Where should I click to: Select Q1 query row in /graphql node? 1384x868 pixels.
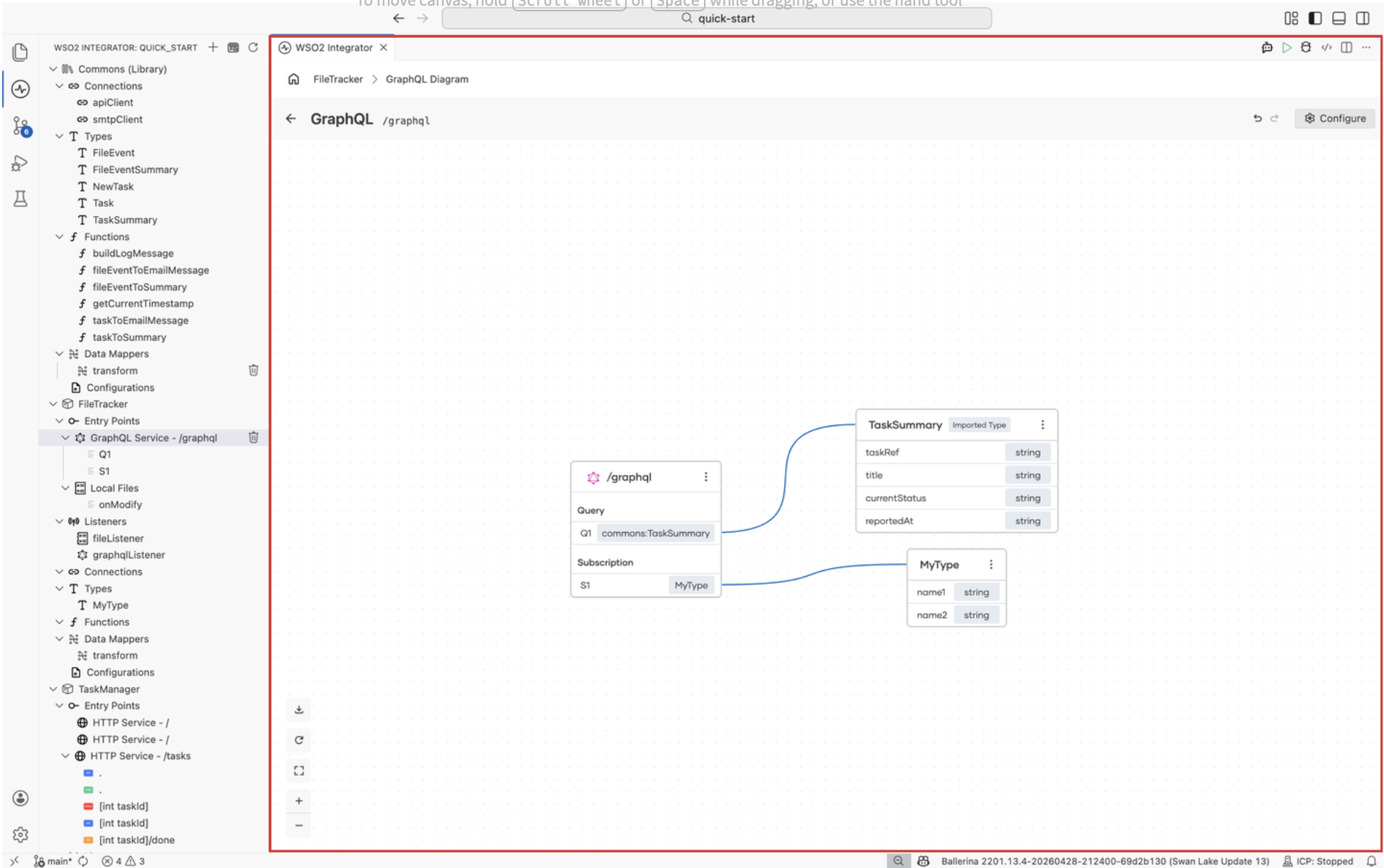coord(646,533)
